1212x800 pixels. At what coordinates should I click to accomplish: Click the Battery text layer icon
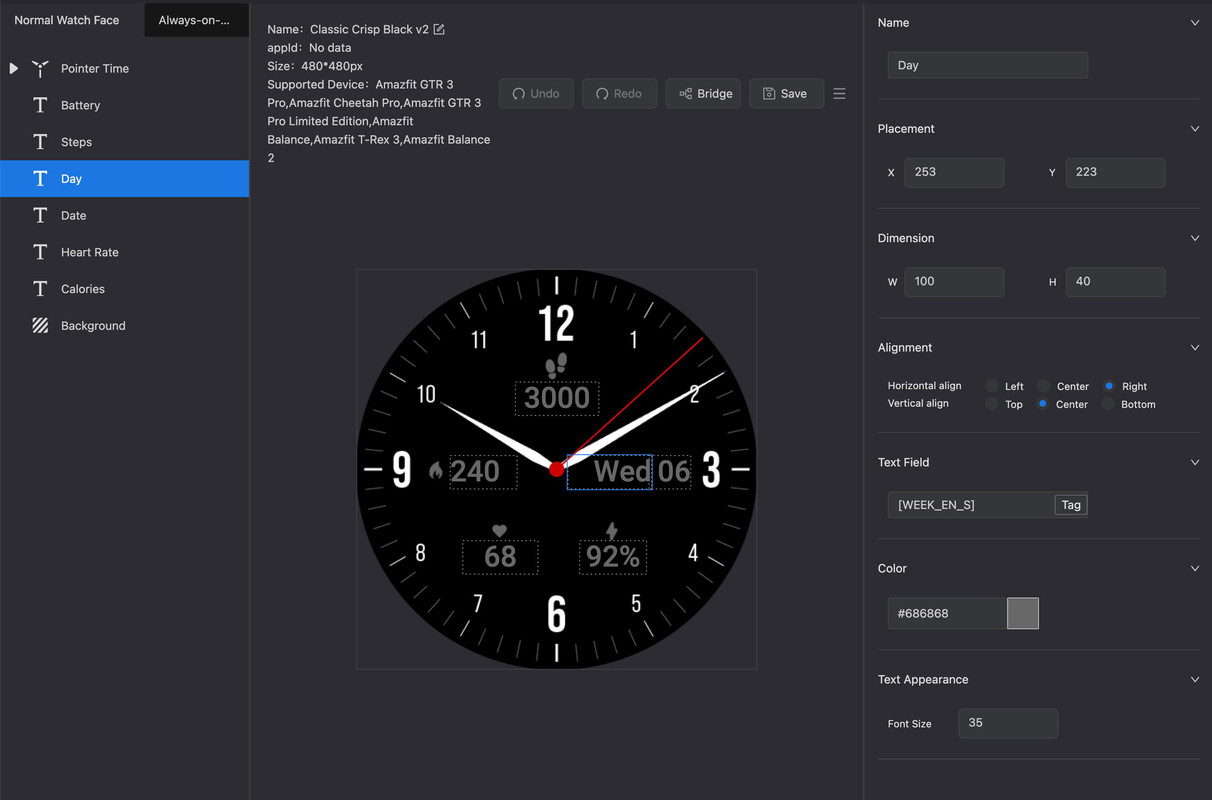[40, 105]
